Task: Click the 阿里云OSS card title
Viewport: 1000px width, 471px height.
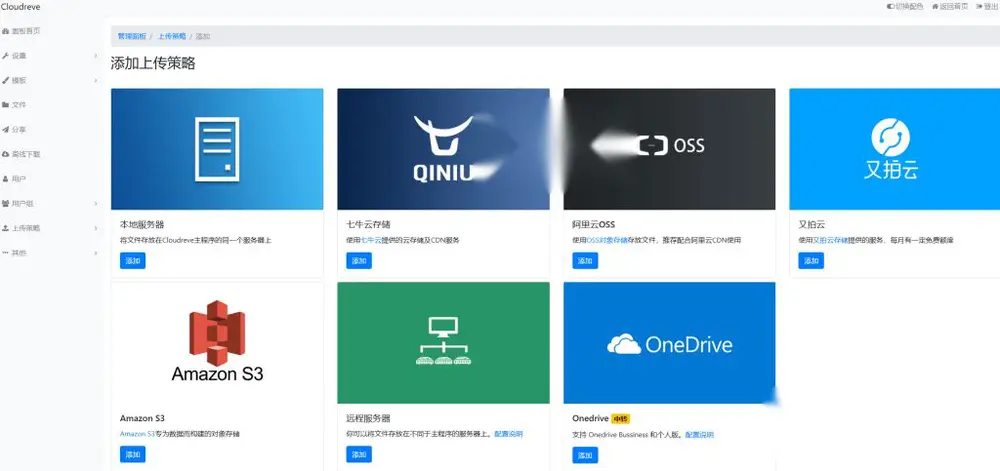Action: pyautogui.click(x=593, y=224)
